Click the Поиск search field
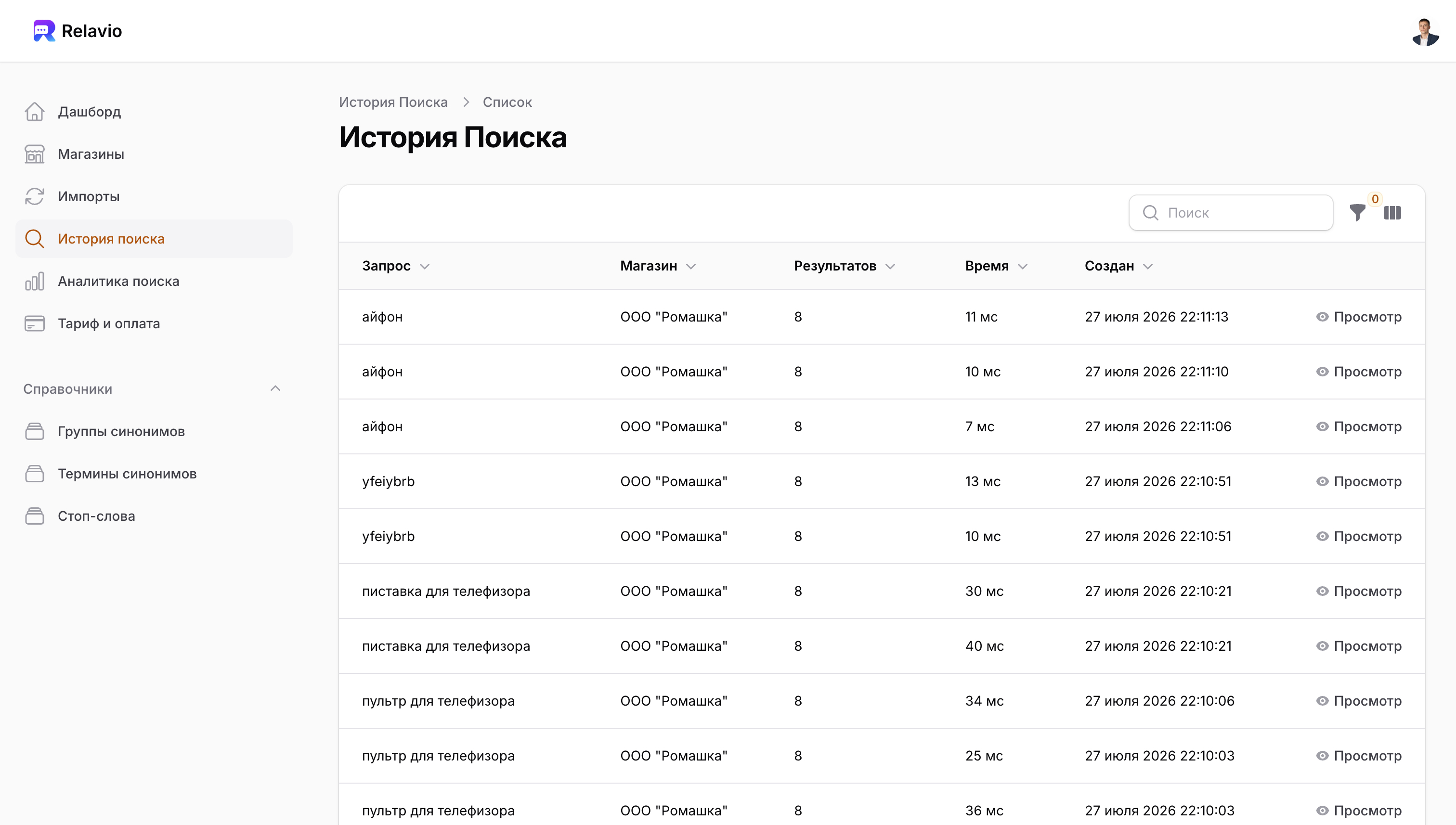This screenshot has width=1456, height=825. coord(1231,212)
